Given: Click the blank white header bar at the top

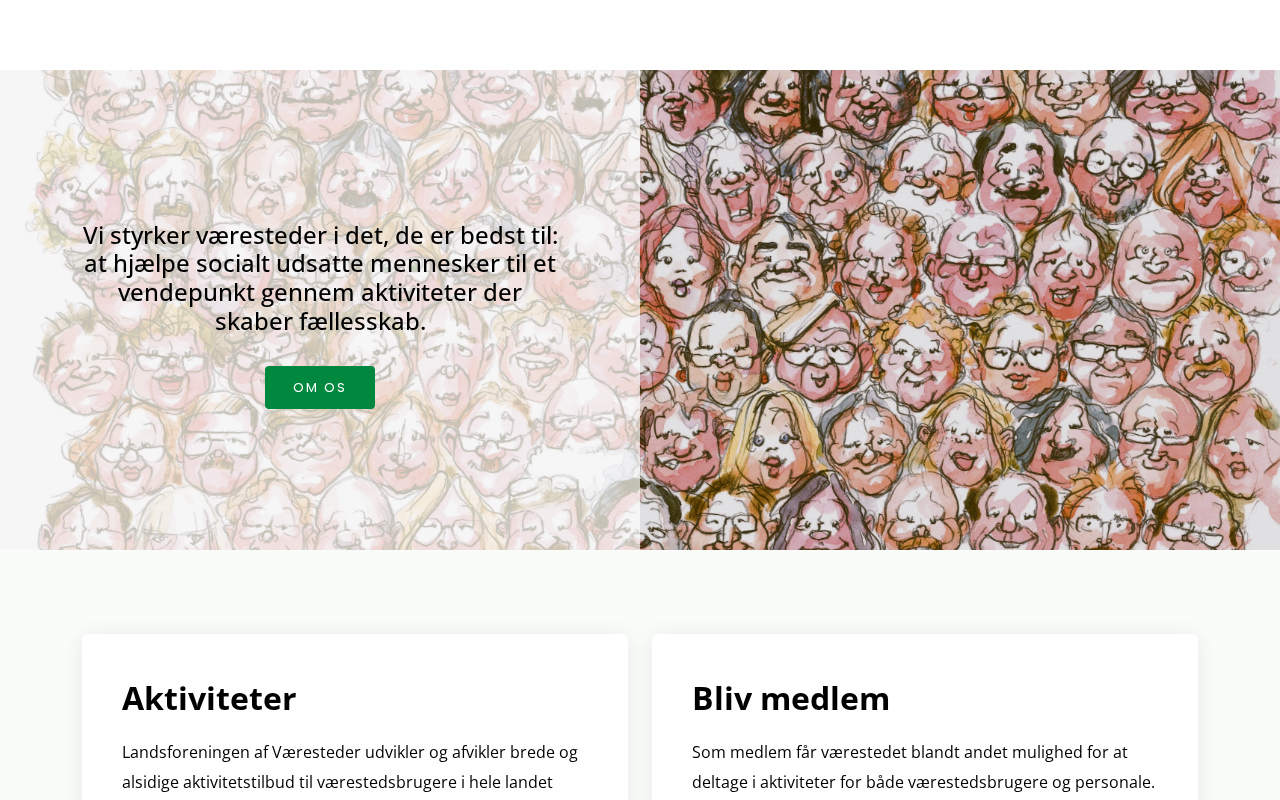Looking at the screenshot, I should click(x=640, y=35).
